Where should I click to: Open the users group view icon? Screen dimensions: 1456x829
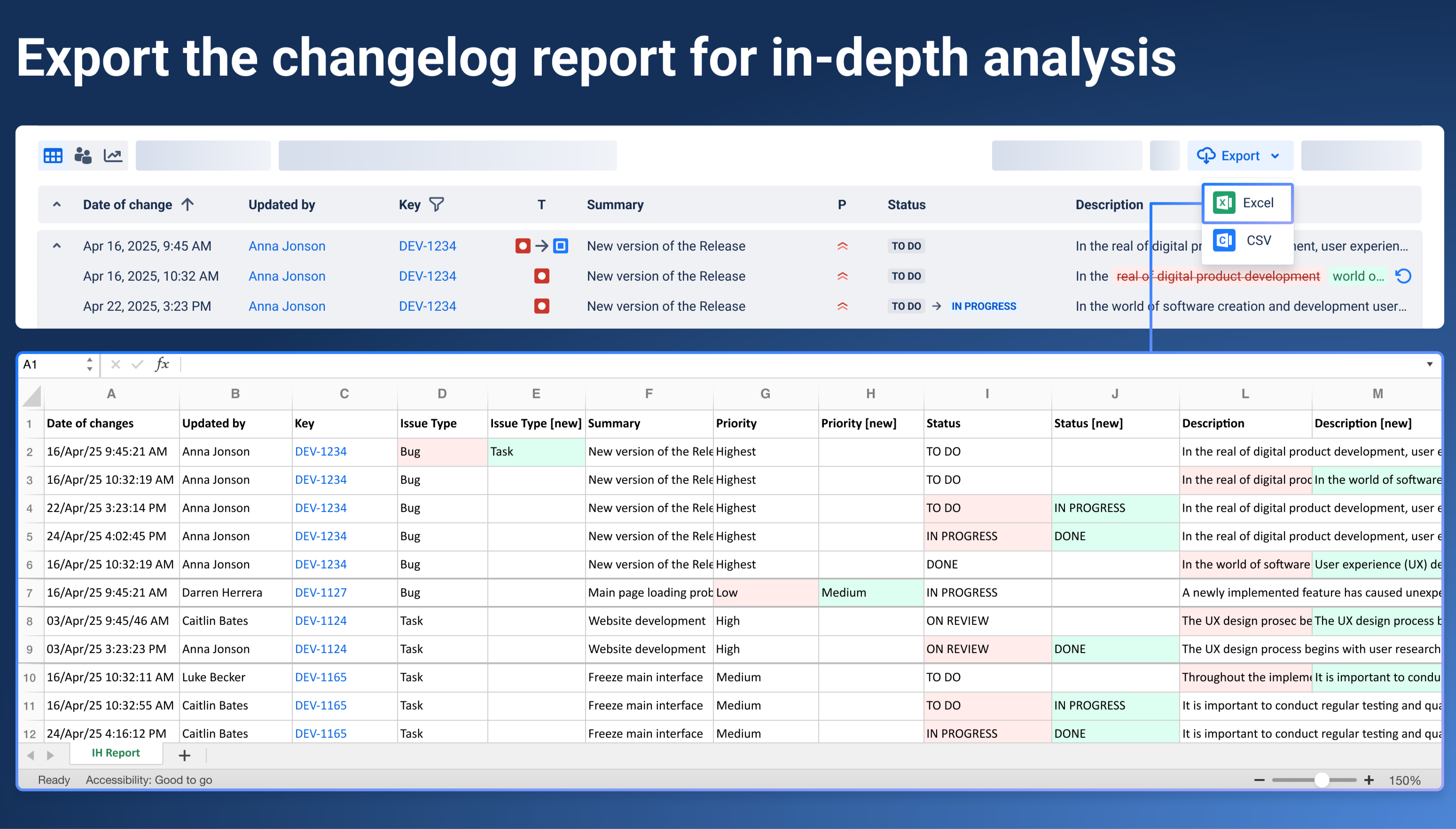[83, 156]
